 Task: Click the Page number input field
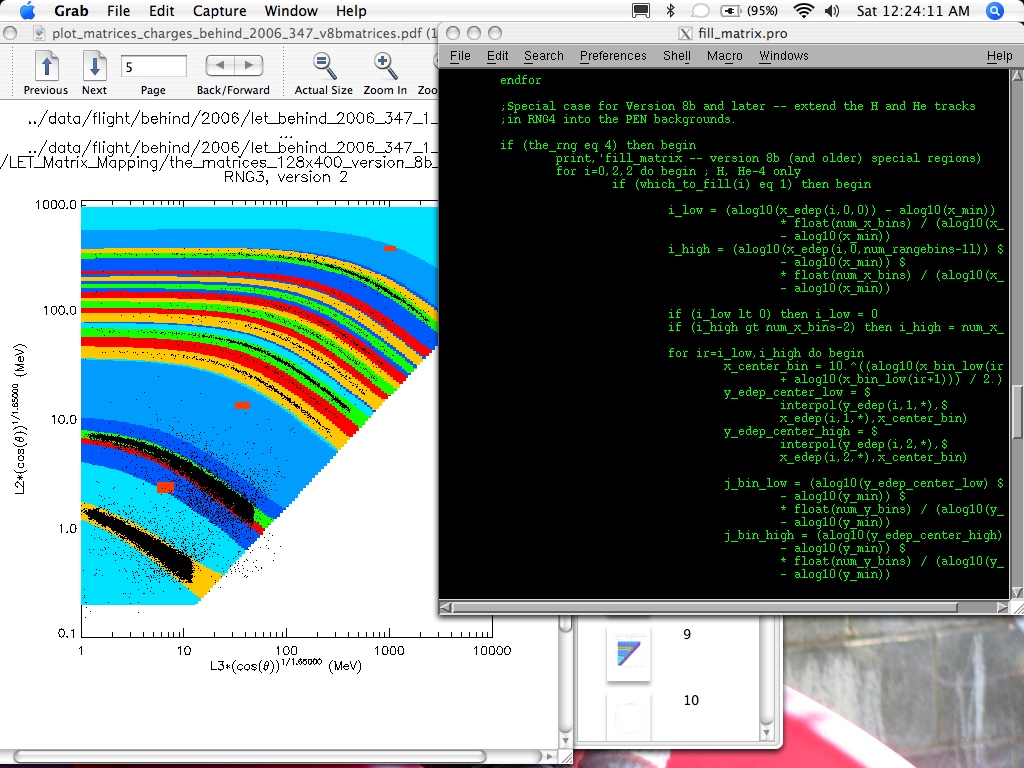coord(153,66)
